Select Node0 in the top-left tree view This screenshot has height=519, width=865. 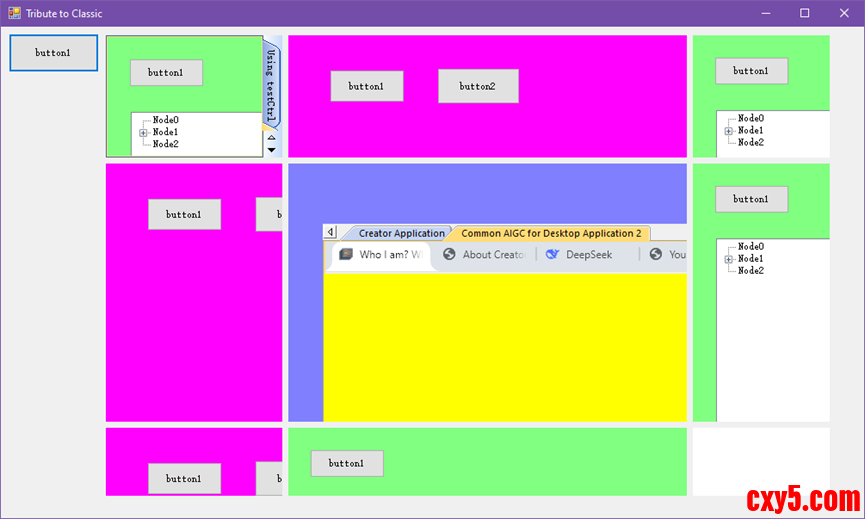165,120
